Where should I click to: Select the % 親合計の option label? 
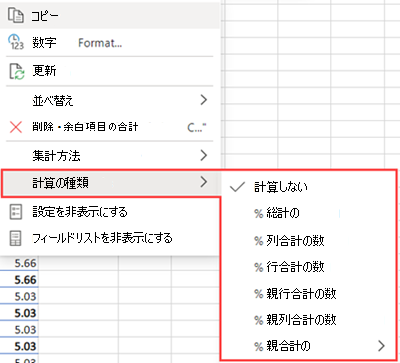(x=282, y=346)
